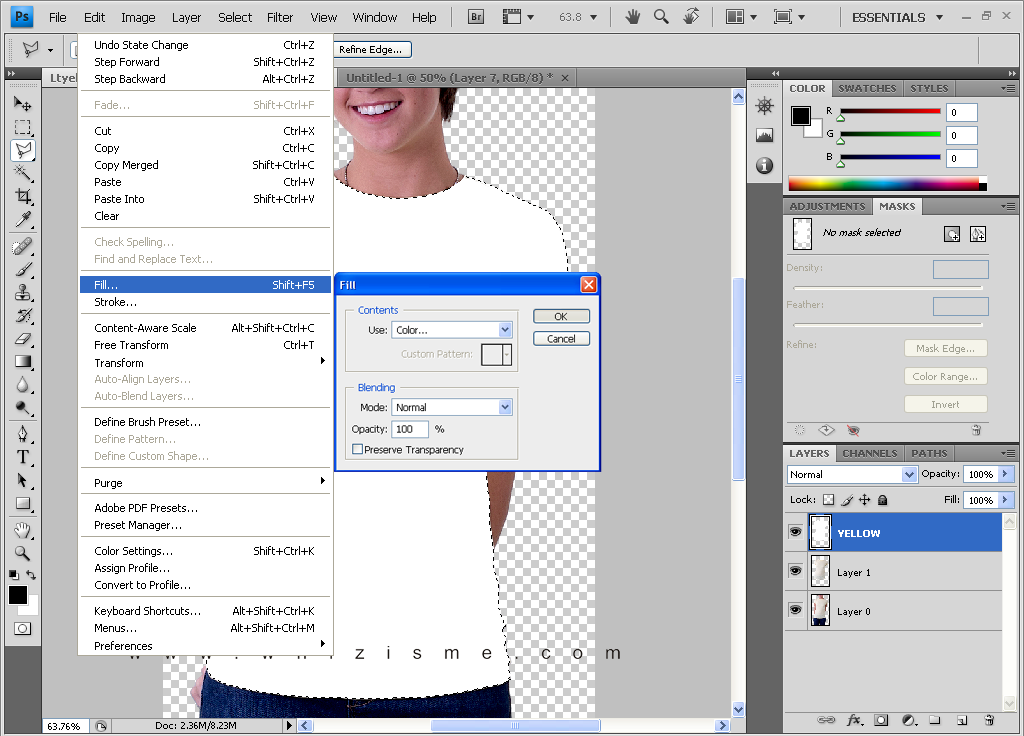This screenshot has height=736, width=1024.
Task: Click the foreground color swatch in Color panel
Action: tap(801, 116)
